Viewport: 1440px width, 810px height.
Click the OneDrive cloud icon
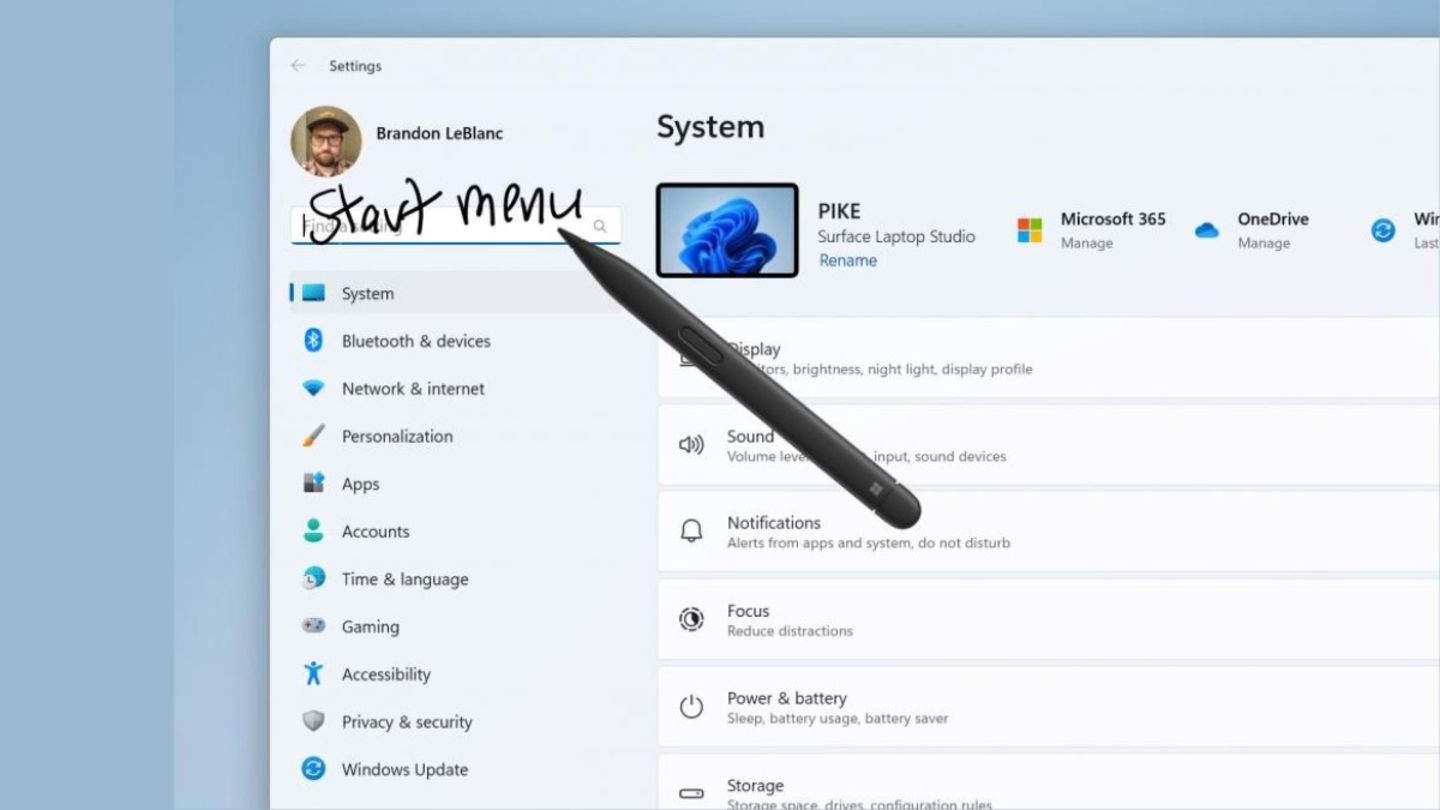(1207, 229)
